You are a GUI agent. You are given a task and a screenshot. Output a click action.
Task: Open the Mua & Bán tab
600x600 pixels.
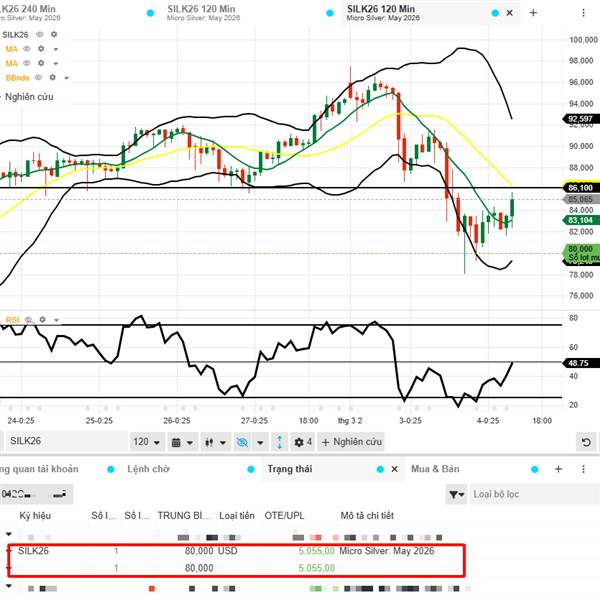click(x=435, y=468)
